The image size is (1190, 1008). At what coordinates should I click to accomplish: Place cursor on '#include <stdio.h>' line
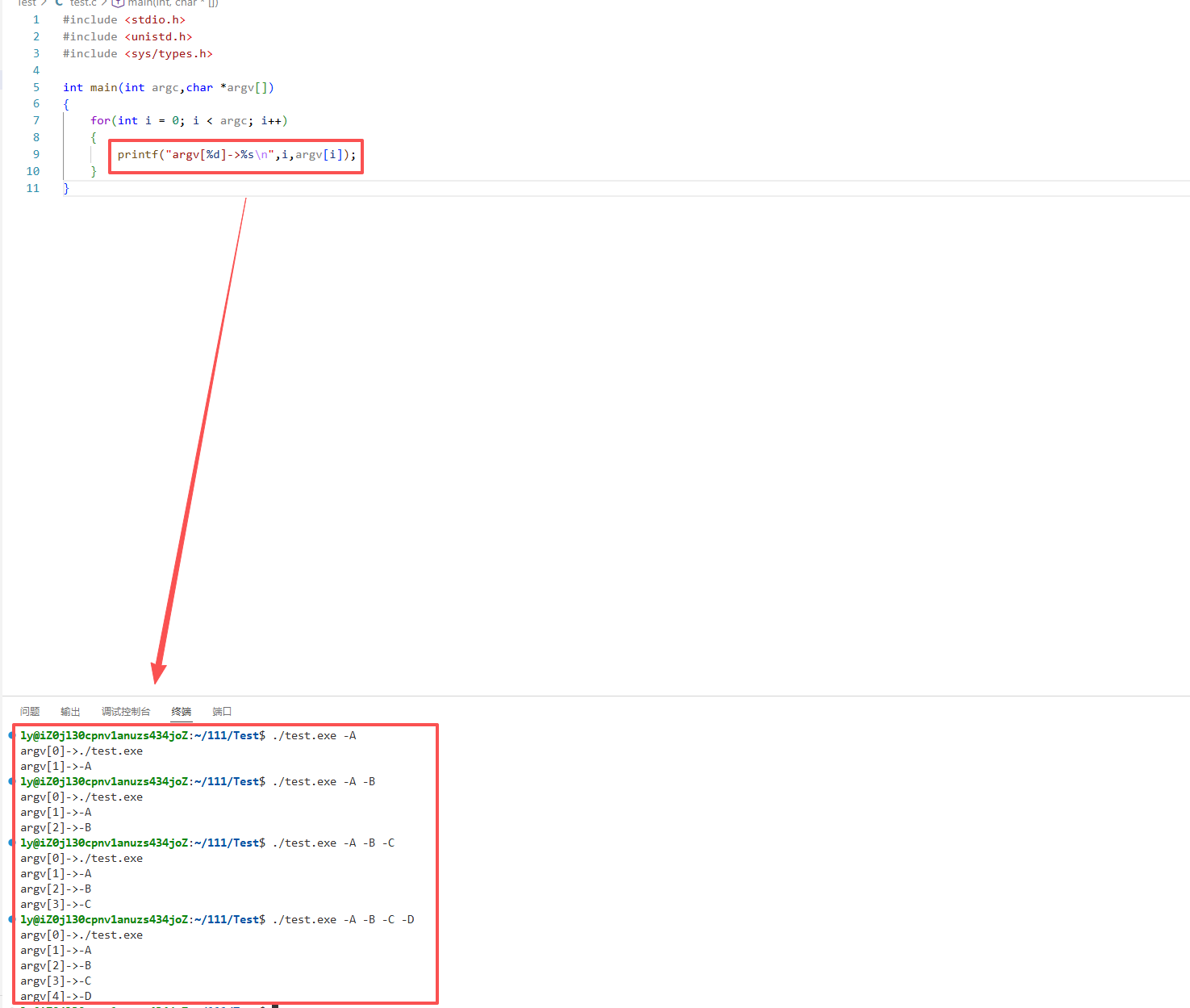pyautogui.click(x=124, y=19)
